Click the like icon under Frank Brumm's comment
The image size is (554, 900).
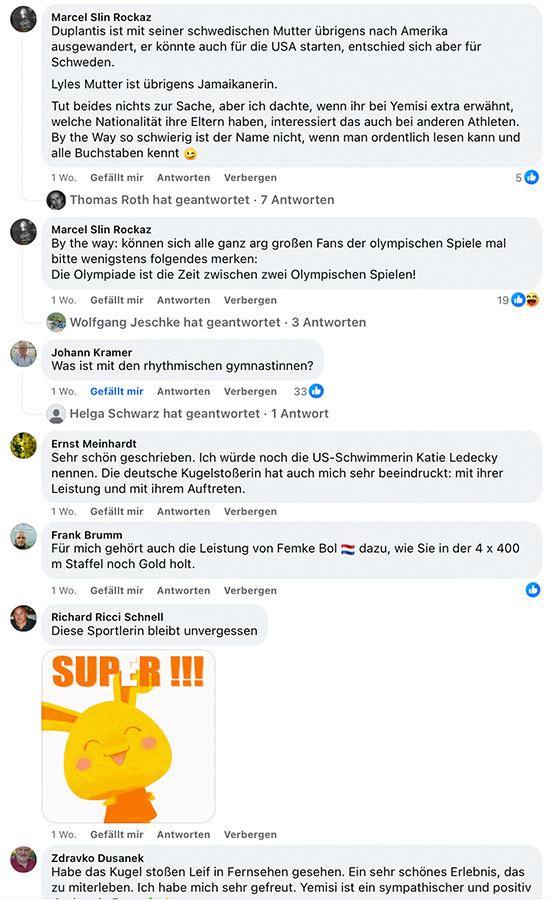(533, 589)
